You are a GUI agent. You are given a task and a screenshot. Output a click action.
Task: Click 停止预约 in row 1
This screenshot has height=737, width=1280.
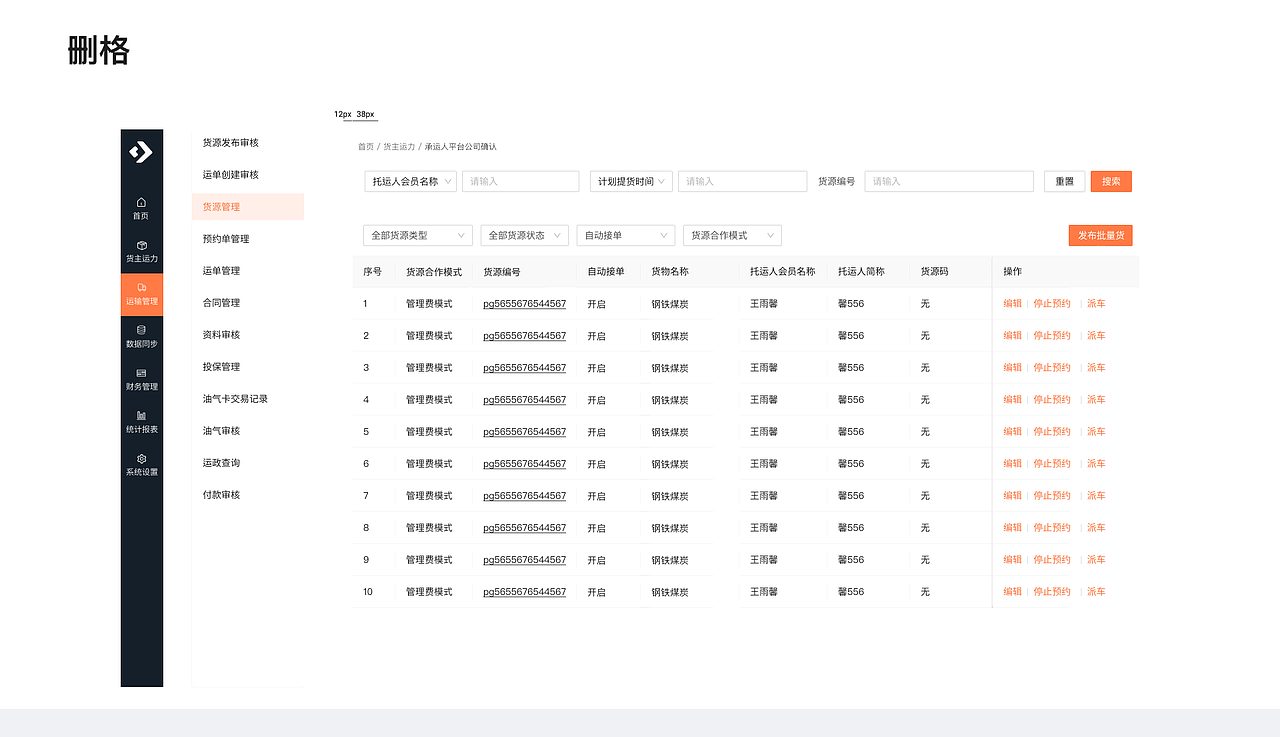[1052, 304]
